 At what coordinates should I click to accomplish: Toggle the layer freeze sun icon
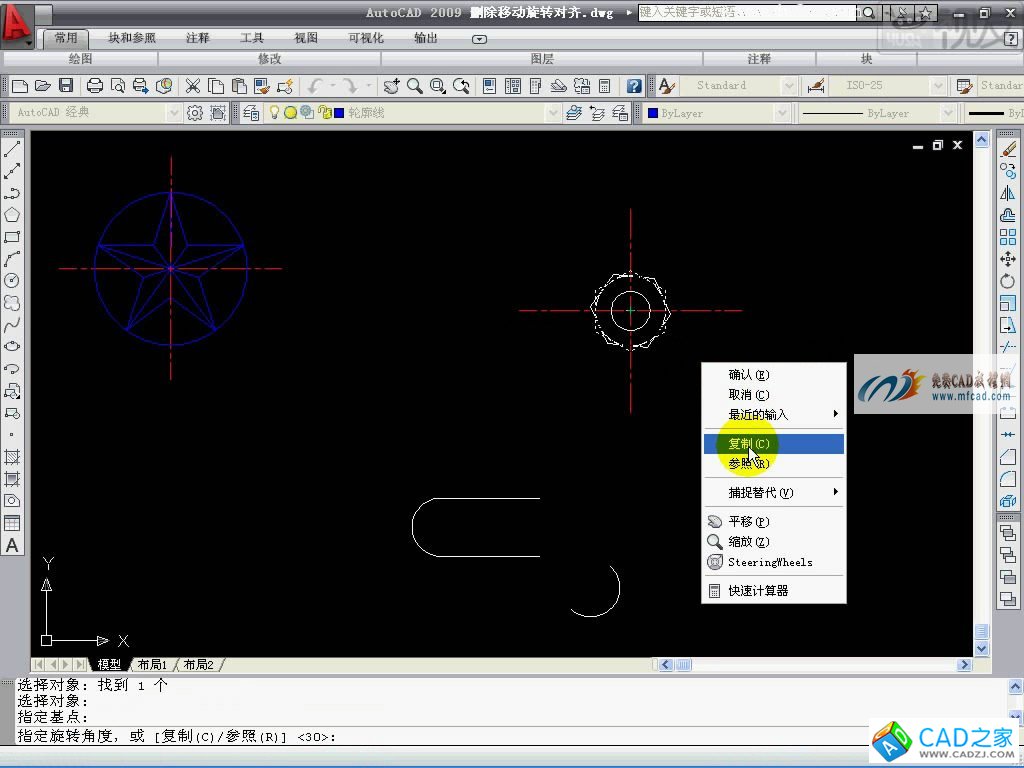tap(290, 113)
